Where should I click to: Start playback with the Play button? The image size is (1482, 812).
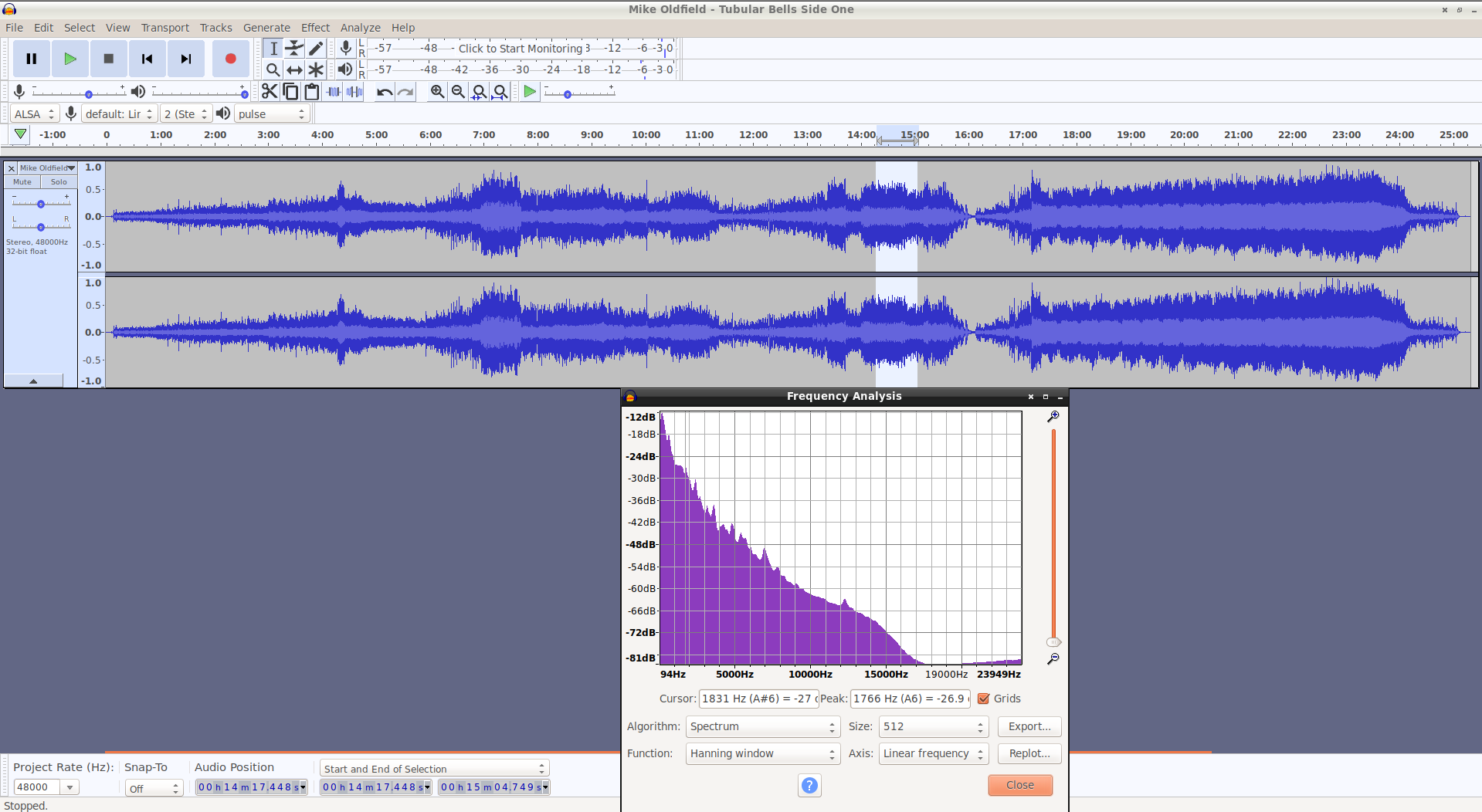point(70,59)
